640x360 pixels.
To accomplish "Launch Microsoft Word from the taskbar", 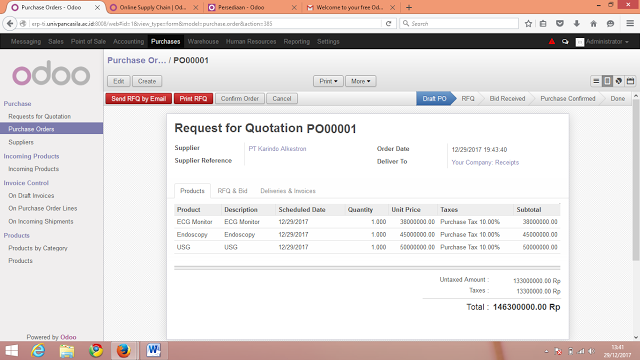I will pyautogui.click(x=153, y=350).
